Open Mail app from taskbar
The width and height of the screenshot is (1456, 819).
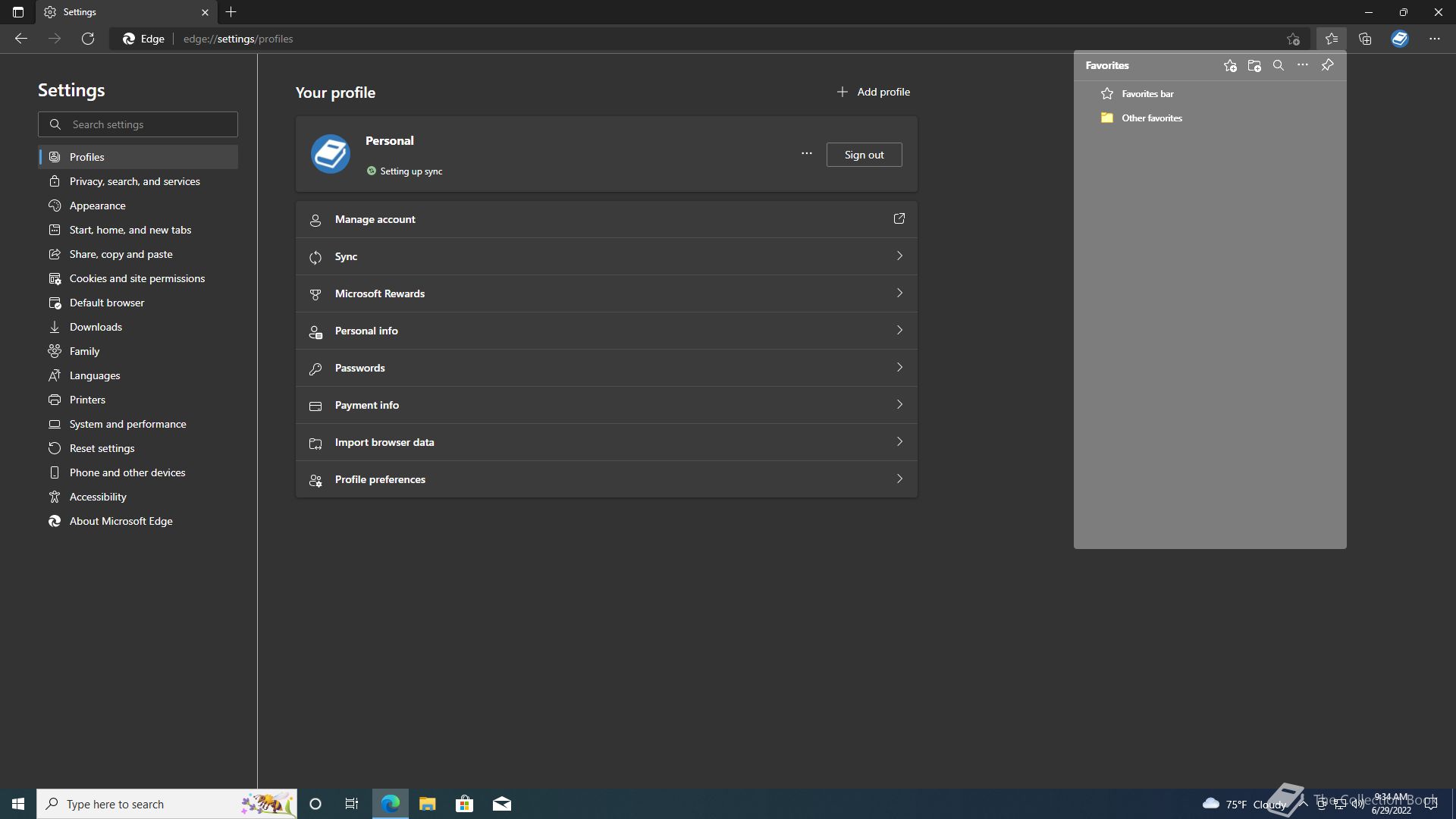tap(502, 804)
